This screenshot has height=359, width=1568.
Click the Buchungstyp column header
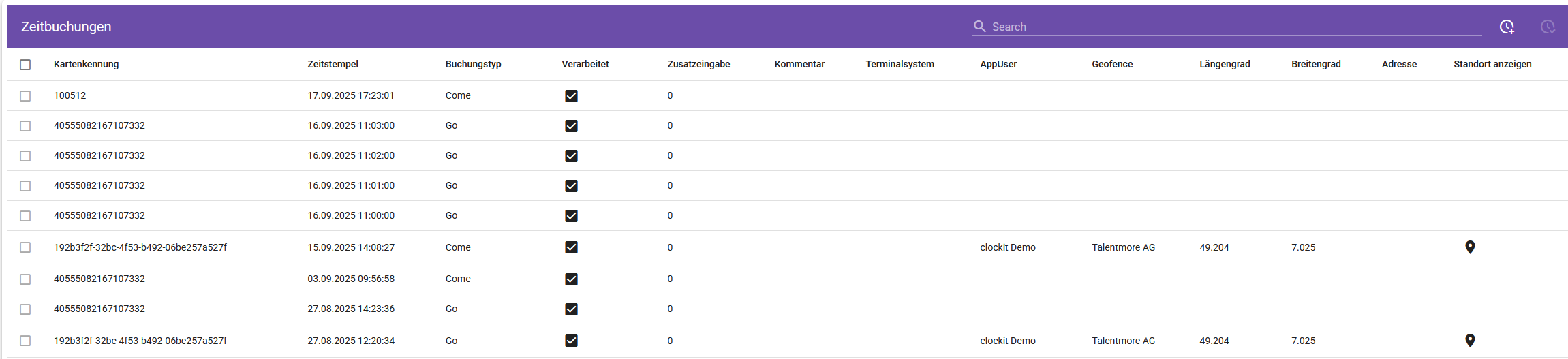[x=473, y=64]
